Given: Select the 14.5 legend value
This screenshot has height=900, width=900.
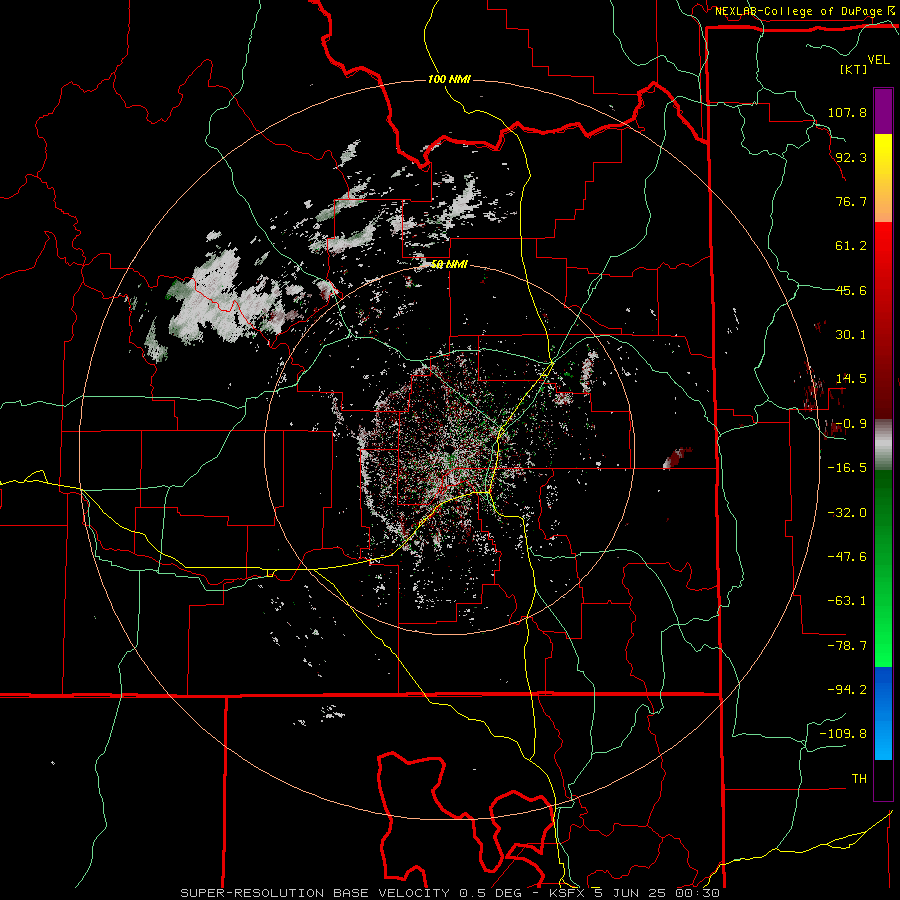Looking at the screenshot, I should 851,379.
